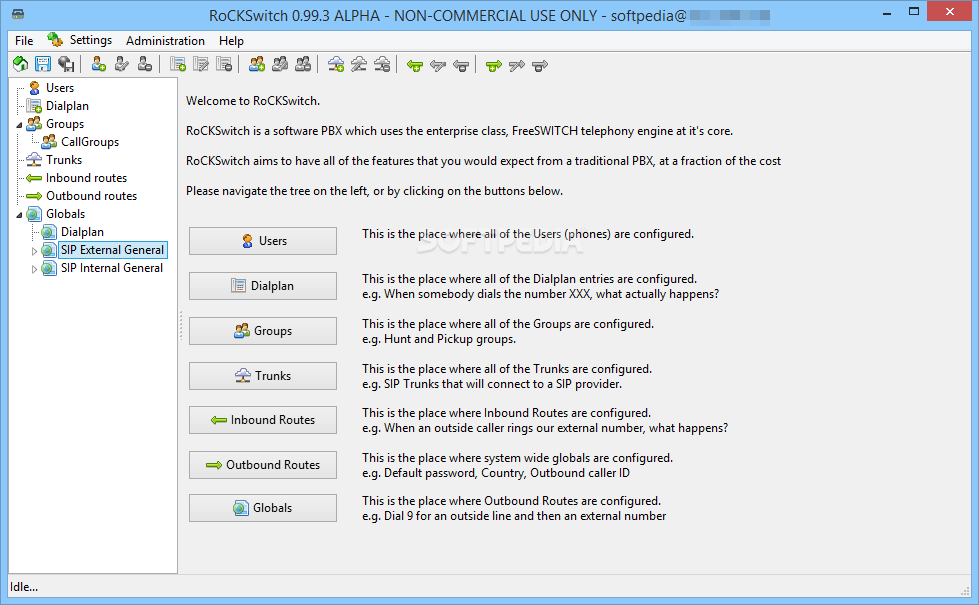Click the Edit inbound route icon
The width and height of the screenshot is (979, 605).
pyautogui.click(x=438, y=65)
